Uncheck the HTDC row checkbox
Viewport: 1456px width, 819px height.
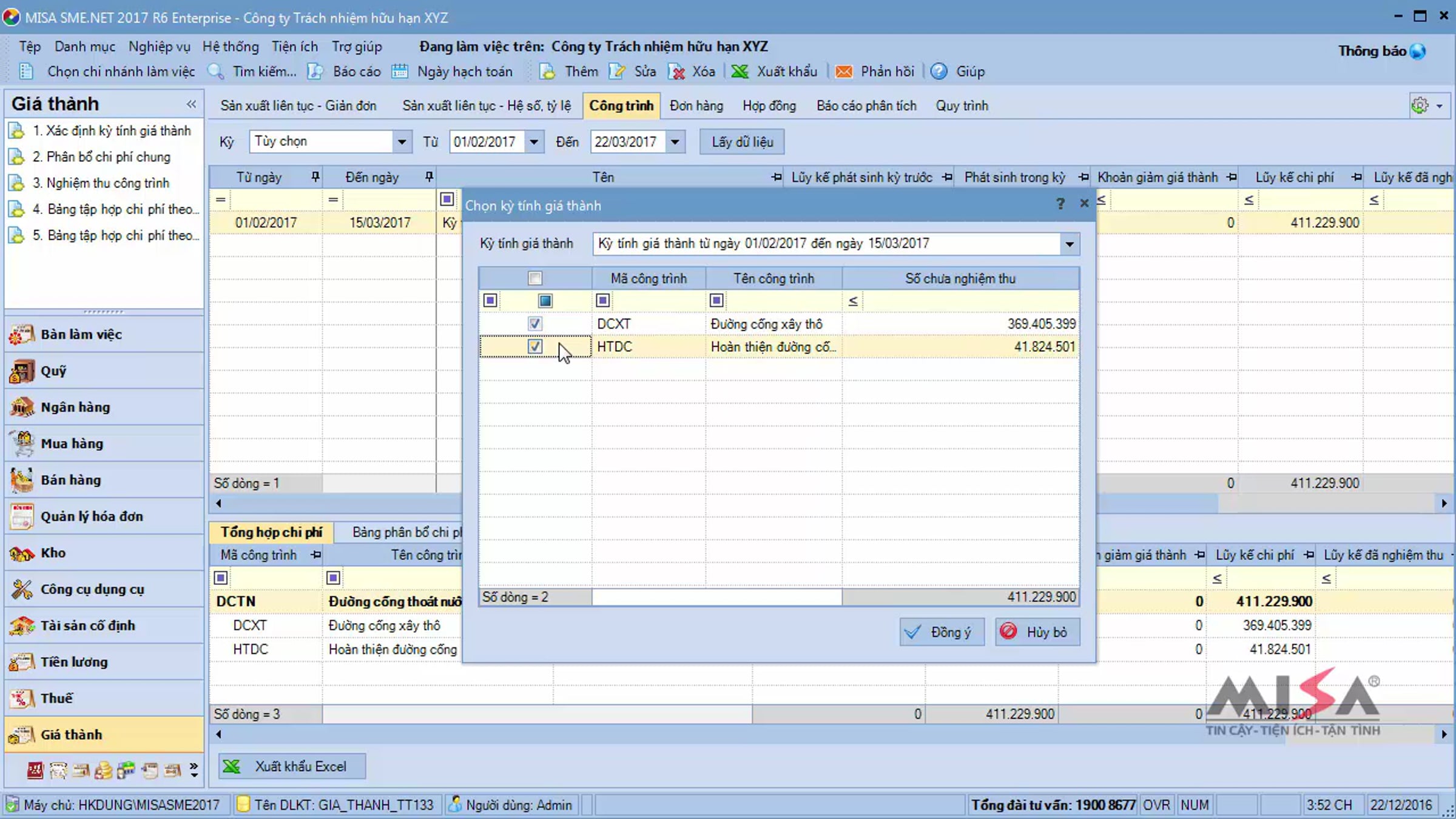(x=534, y=346)
